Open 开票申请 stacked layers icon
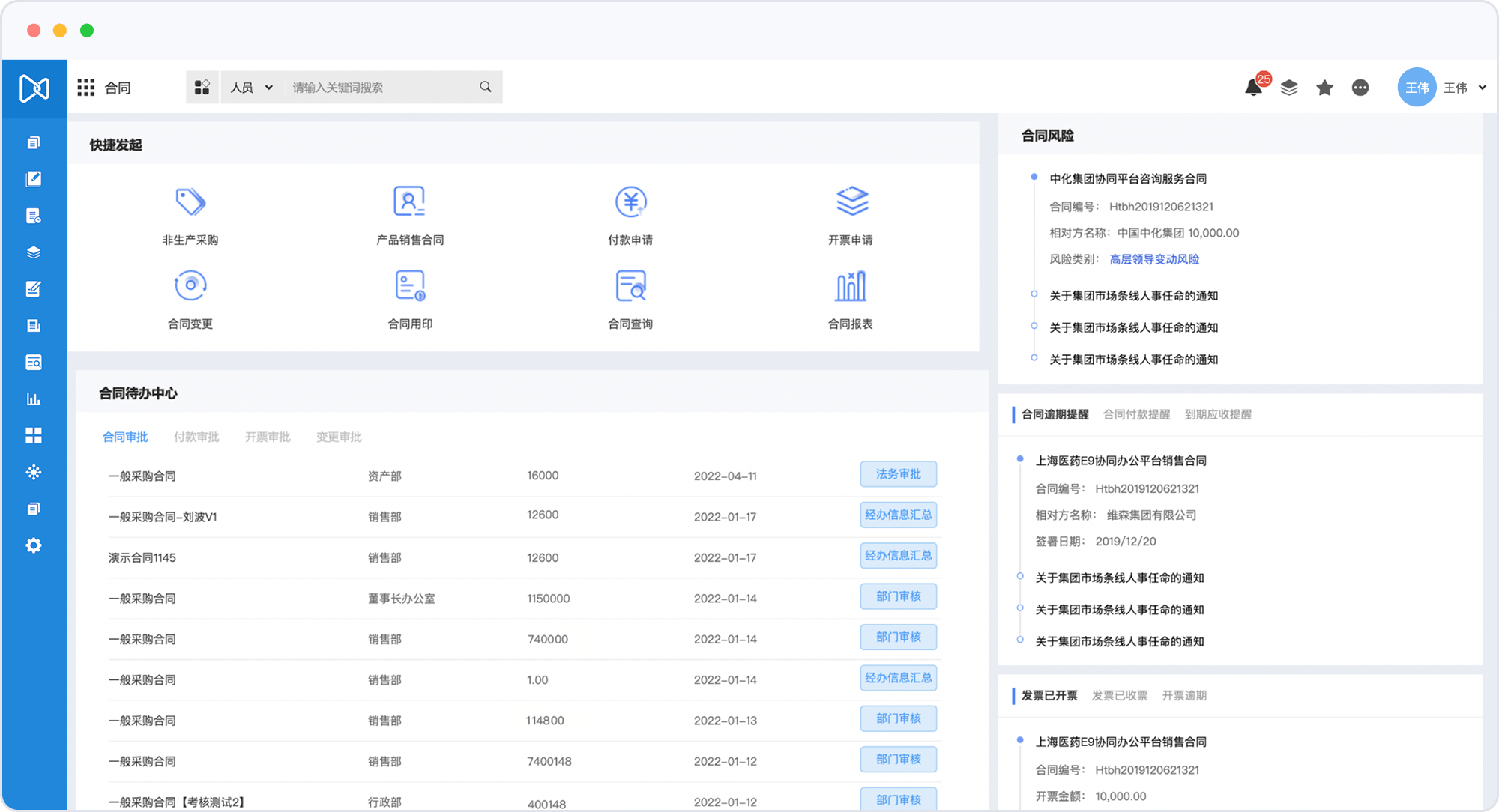 pos(851,202)
